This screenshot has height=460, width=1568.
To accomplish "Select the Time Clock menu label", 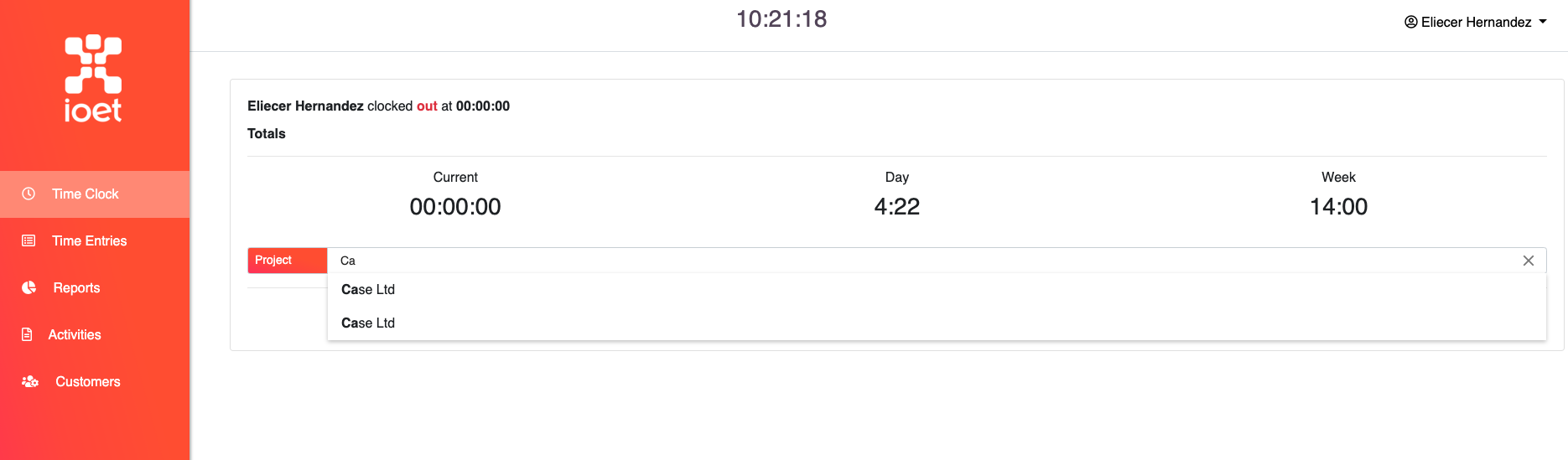I will (x=86, y=194).
